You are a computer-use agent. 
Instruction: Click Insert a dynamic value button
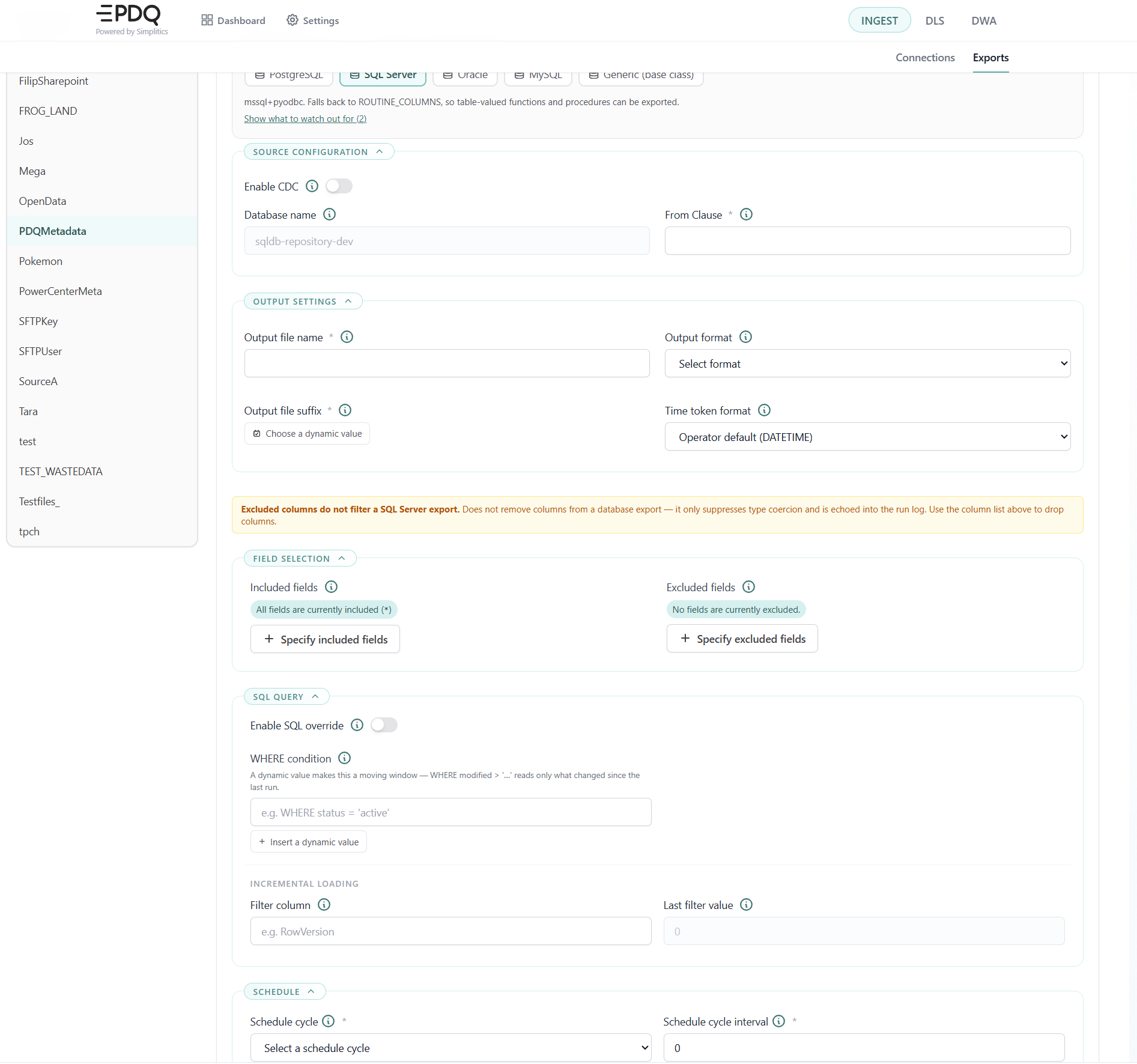pyautogui.click(x=308, y=842)
